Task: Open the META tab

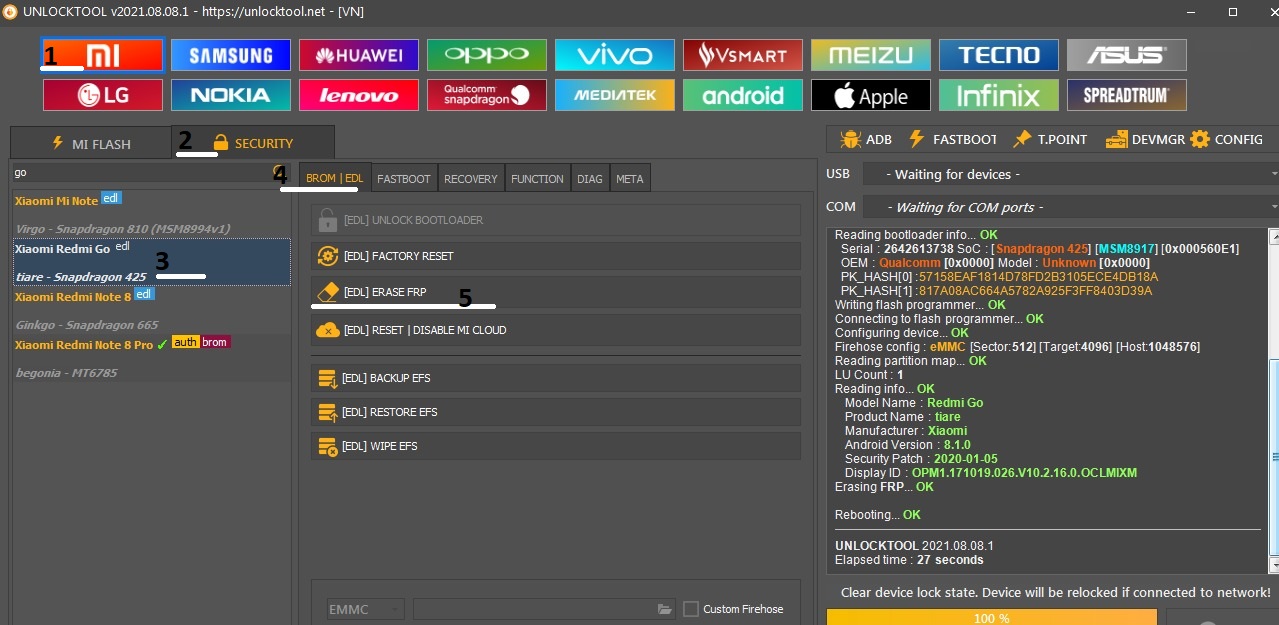Action: [x=630, y=179]
